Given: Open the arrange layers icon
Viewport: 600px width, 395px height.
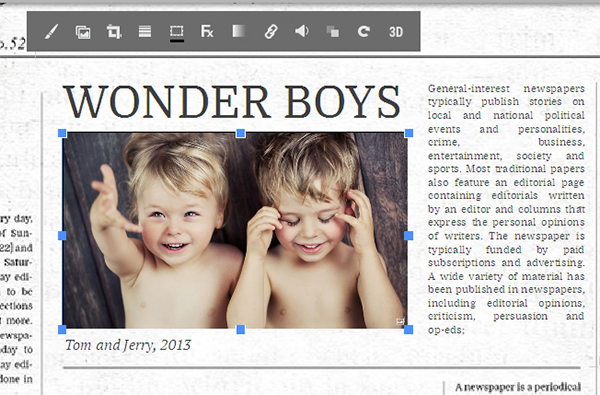Looking at the screenshot, I should click(x=333, y=32).
